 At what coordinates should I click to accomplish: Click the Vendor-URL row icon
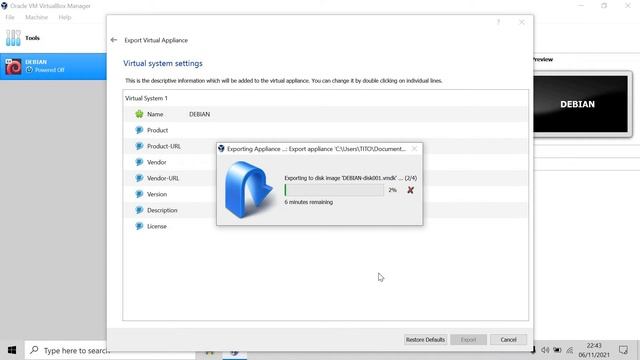click(x=139, y=178)
